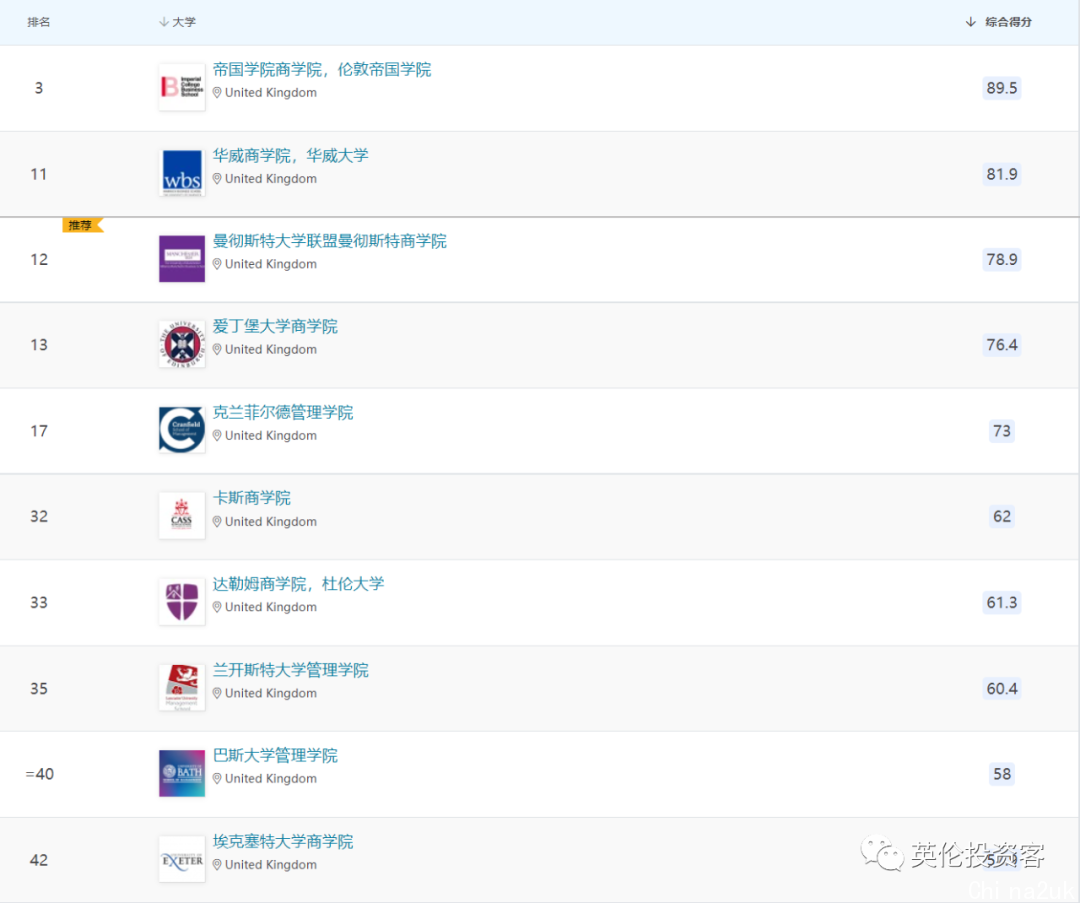Click the score 89.5
The height and width of the screenshot is (903, 1080).
(x=1001, y=88)
